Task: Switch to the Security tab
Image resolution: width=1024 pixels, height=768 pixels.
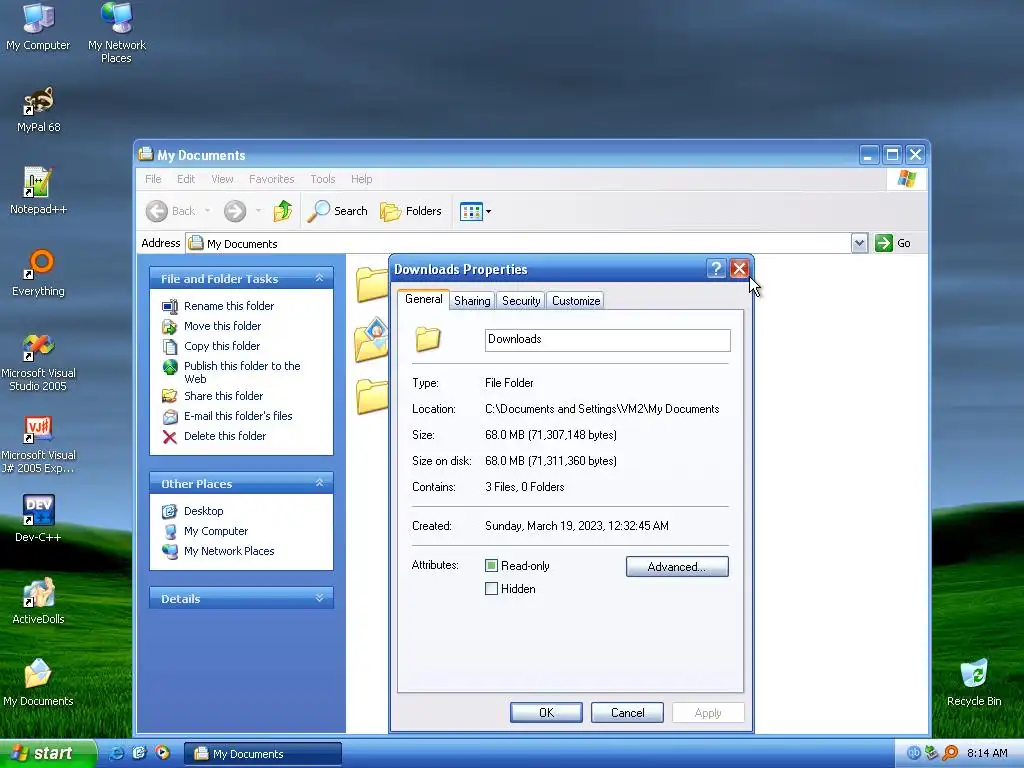Action: [x=520, y=300]
